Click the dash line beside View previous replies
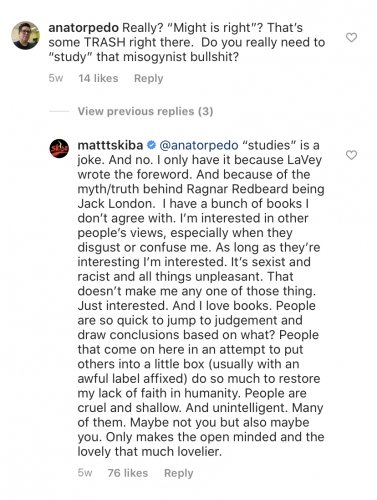This screenshot has width=377, height=500. coord(59,111)
